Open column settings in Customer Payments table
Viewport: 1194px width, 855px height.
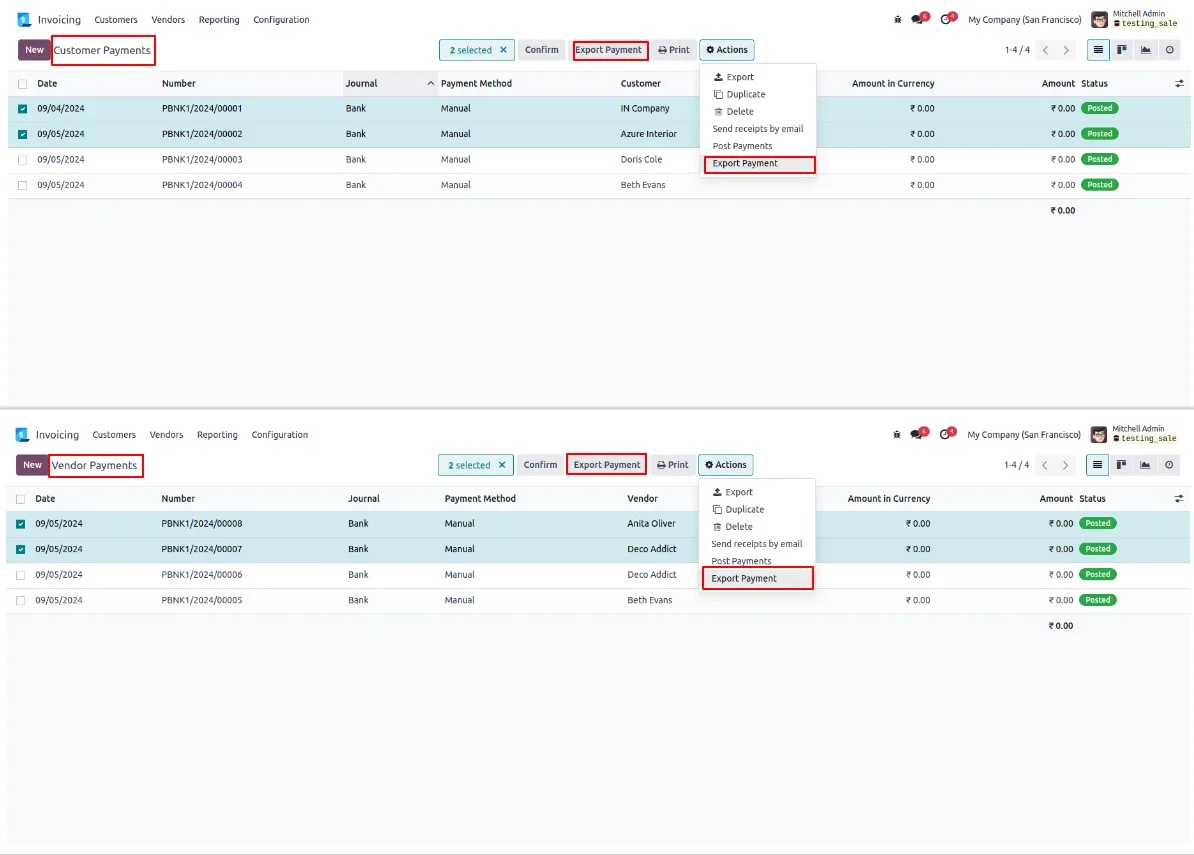tap(1180, 84)
